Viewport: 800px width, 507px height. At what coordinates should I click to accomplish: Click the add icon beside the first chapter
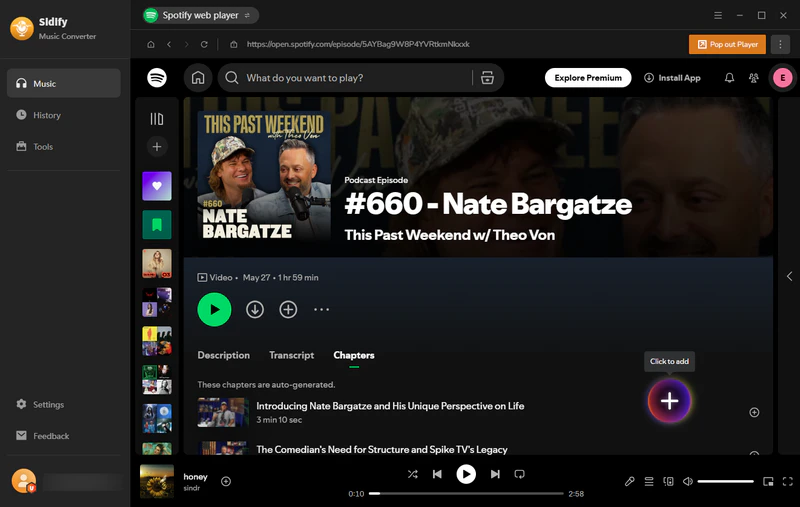click(754, 412)
